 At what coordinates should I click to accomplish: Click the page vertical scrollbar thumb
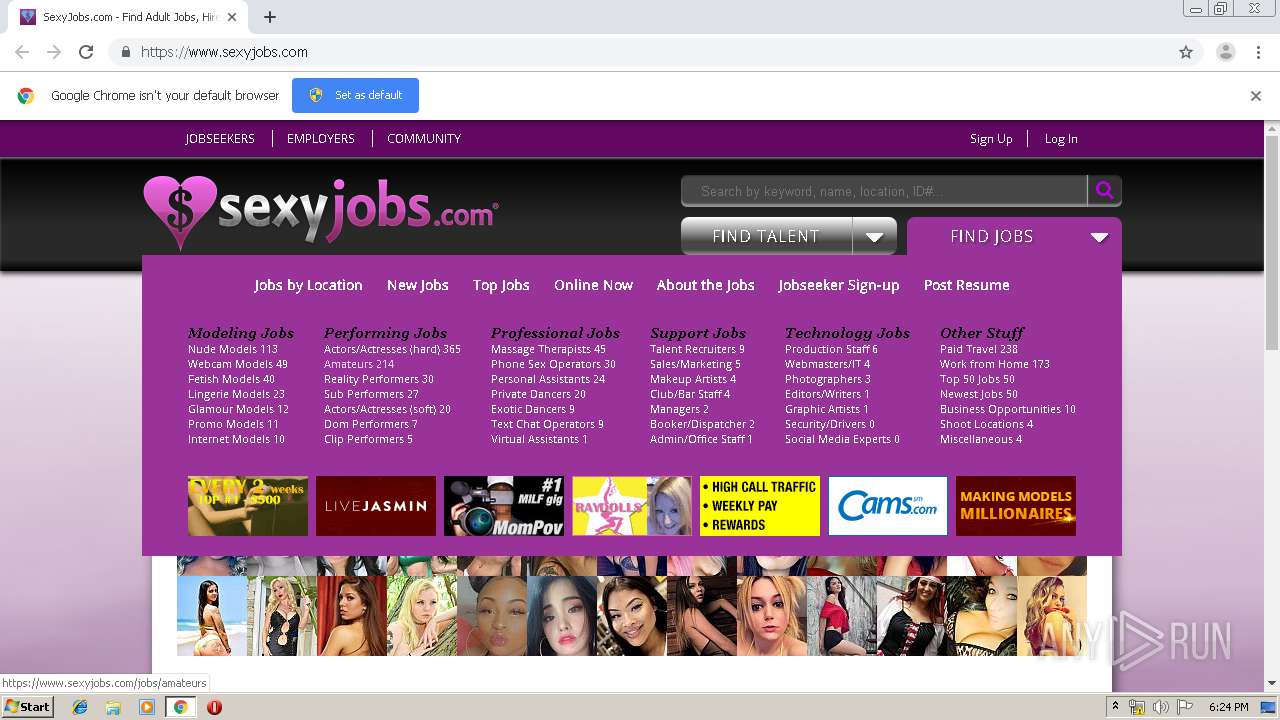coord(1272,242)
